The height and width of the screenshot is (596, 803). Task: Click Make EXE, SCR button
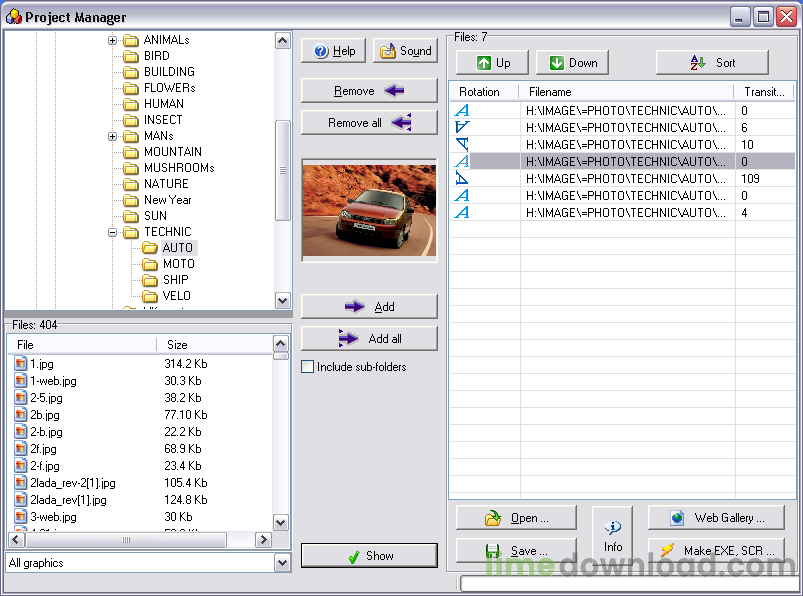point(716,551)
